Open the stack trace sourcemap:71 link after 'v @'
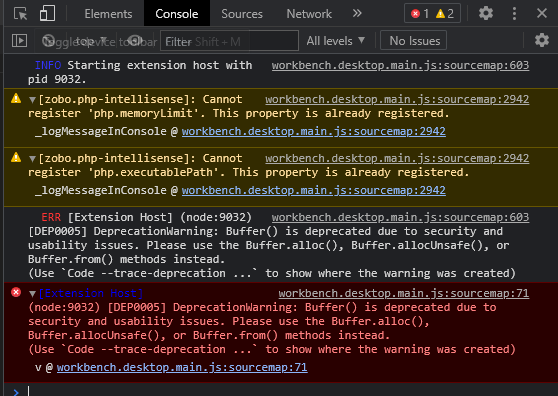Viewport: 558px width, 396px height. tap(182, 368)
